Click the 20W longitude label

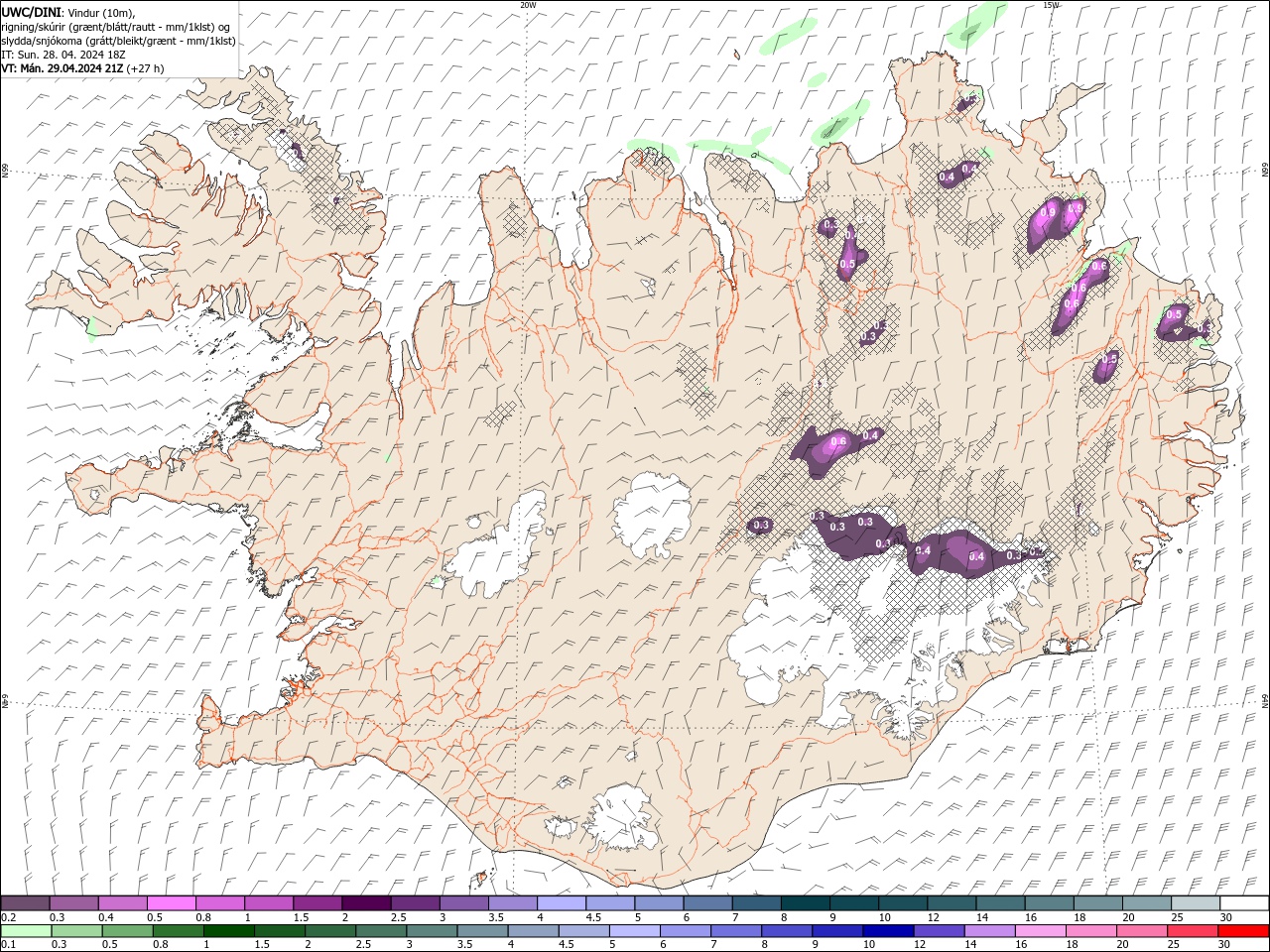(x=528, y=5)
